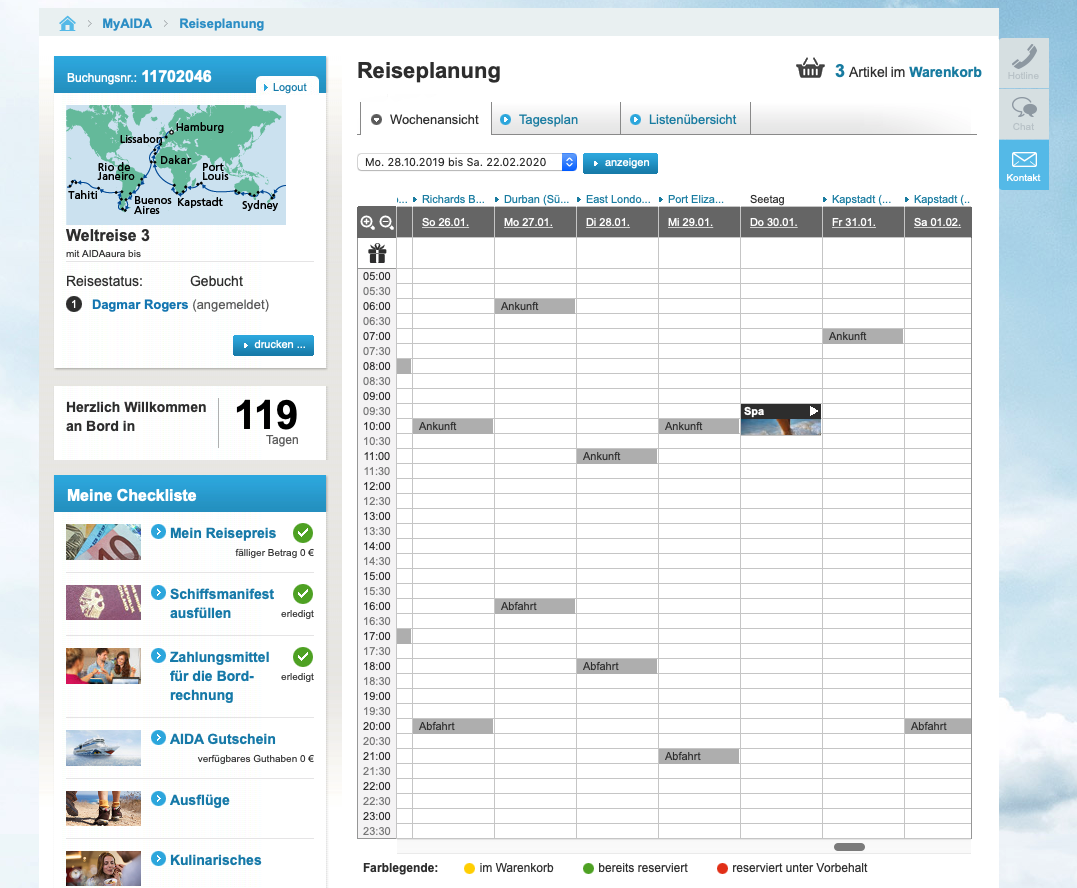Expand the Spa event on Thursday
This screenshot has height=888, width=1077.
click(813, 411)
